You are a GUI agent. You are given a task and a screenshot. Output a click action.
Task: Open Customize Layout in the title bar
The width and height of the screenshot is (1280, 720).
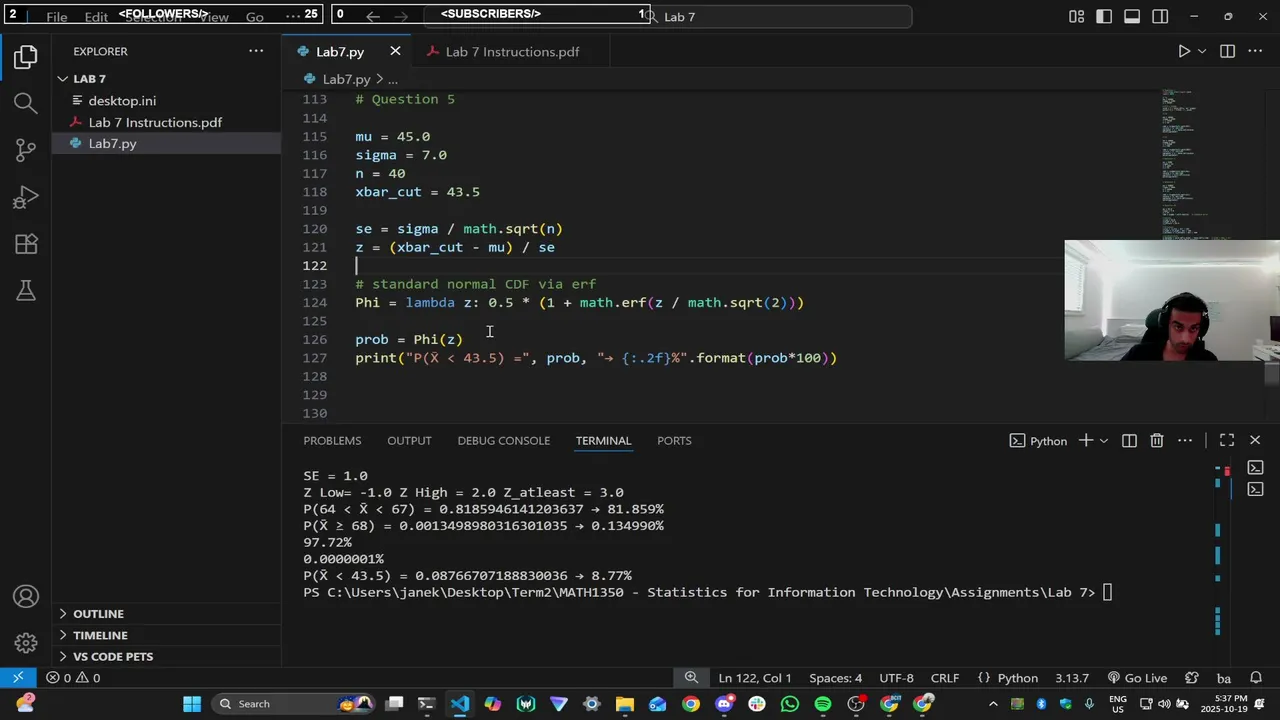(1076, 16)
